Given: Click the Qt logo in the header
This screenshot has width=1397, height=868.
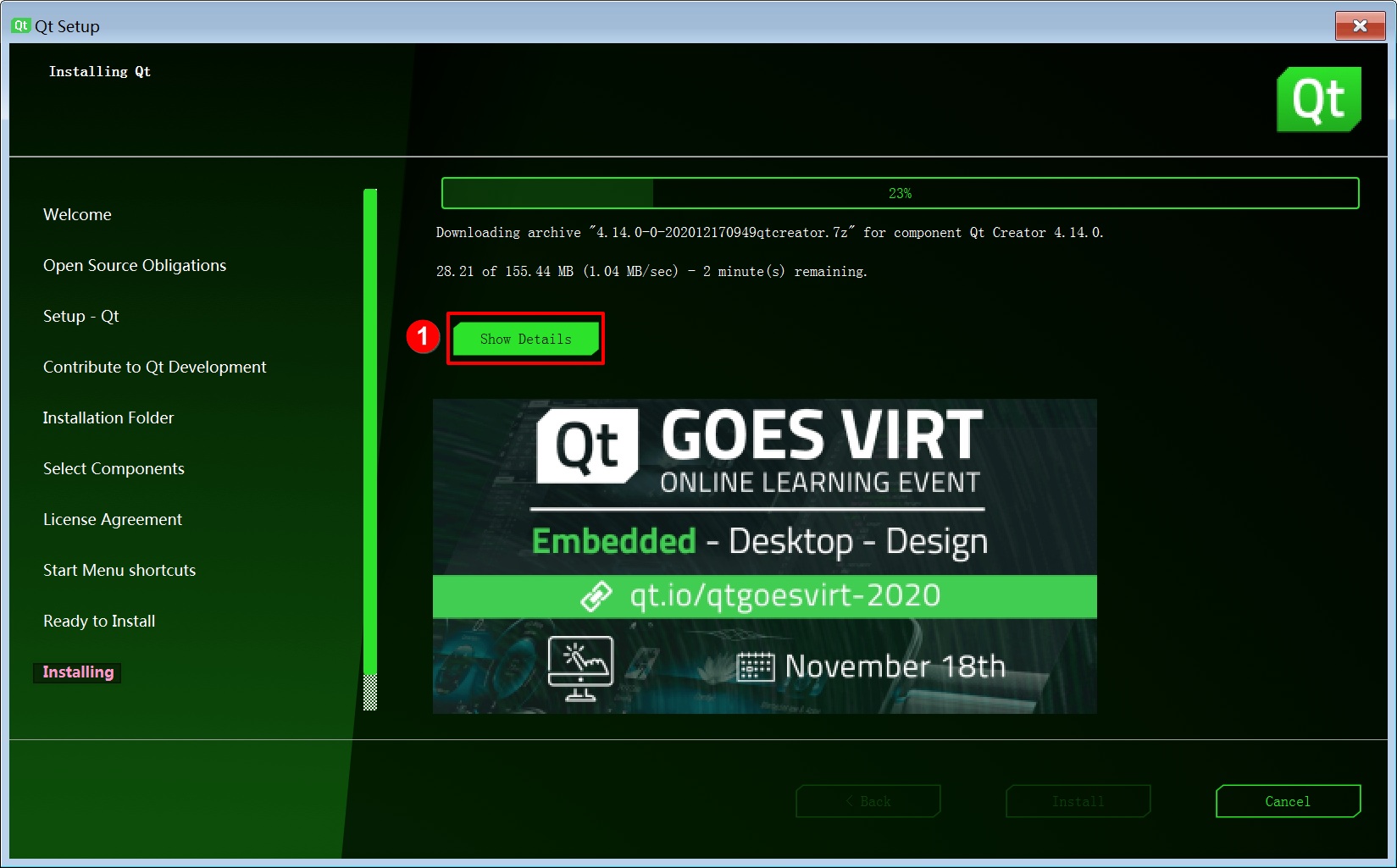Looking at the screenshot, I should [x=1319, y=100].
